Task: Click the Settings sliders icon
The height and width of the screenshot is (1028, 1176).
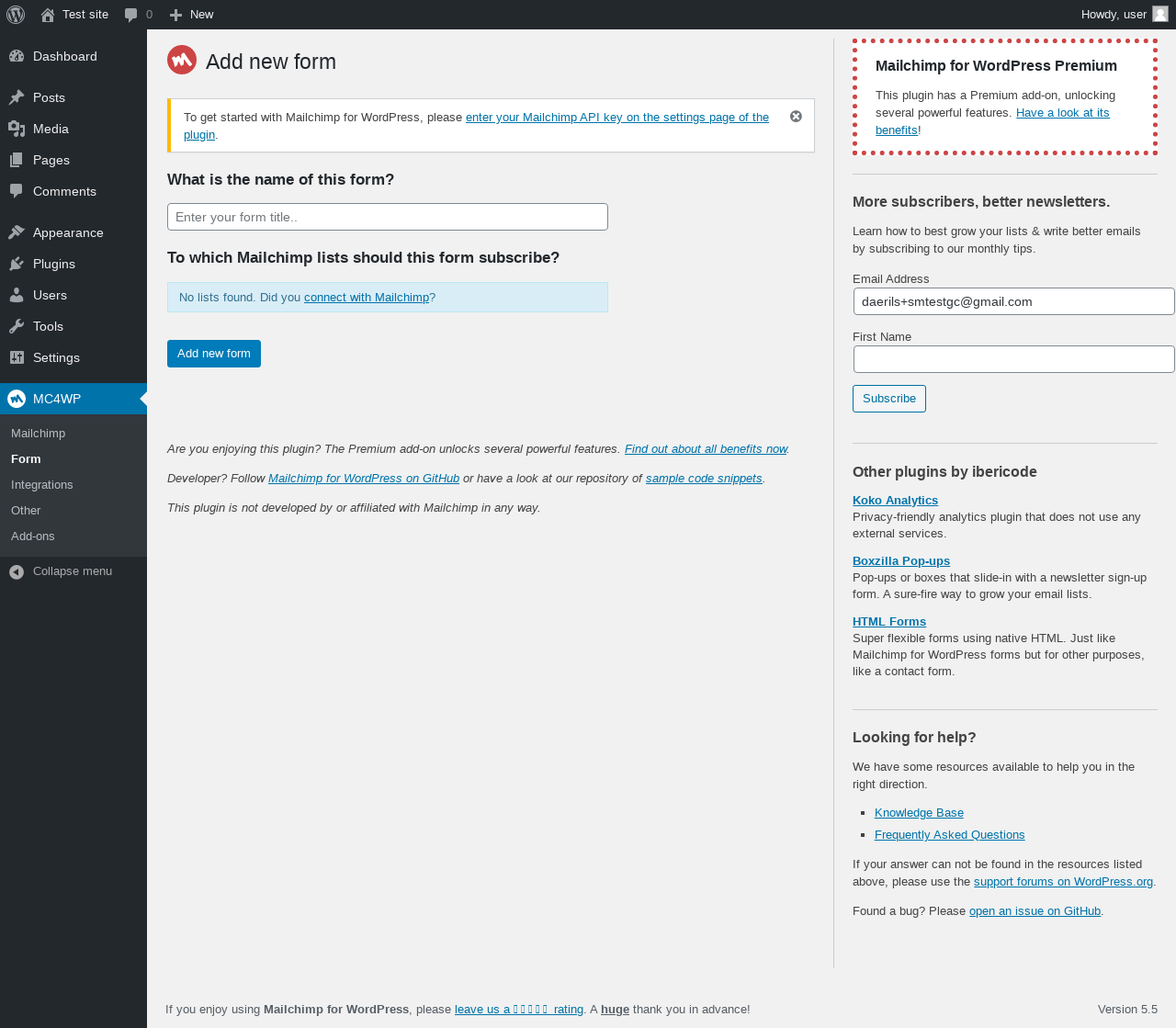Action: tap(17, 357)
